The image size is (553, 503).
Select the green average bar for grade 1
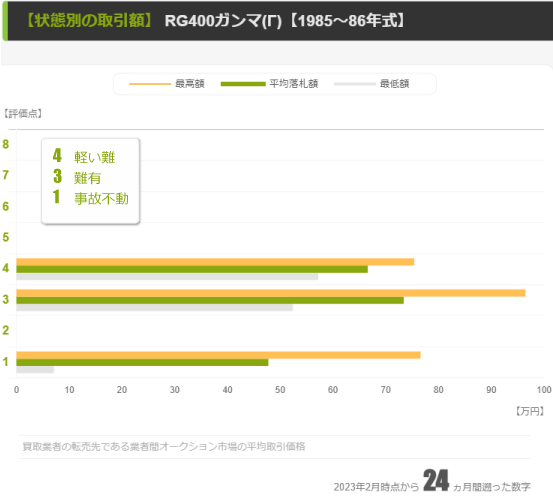142,363
